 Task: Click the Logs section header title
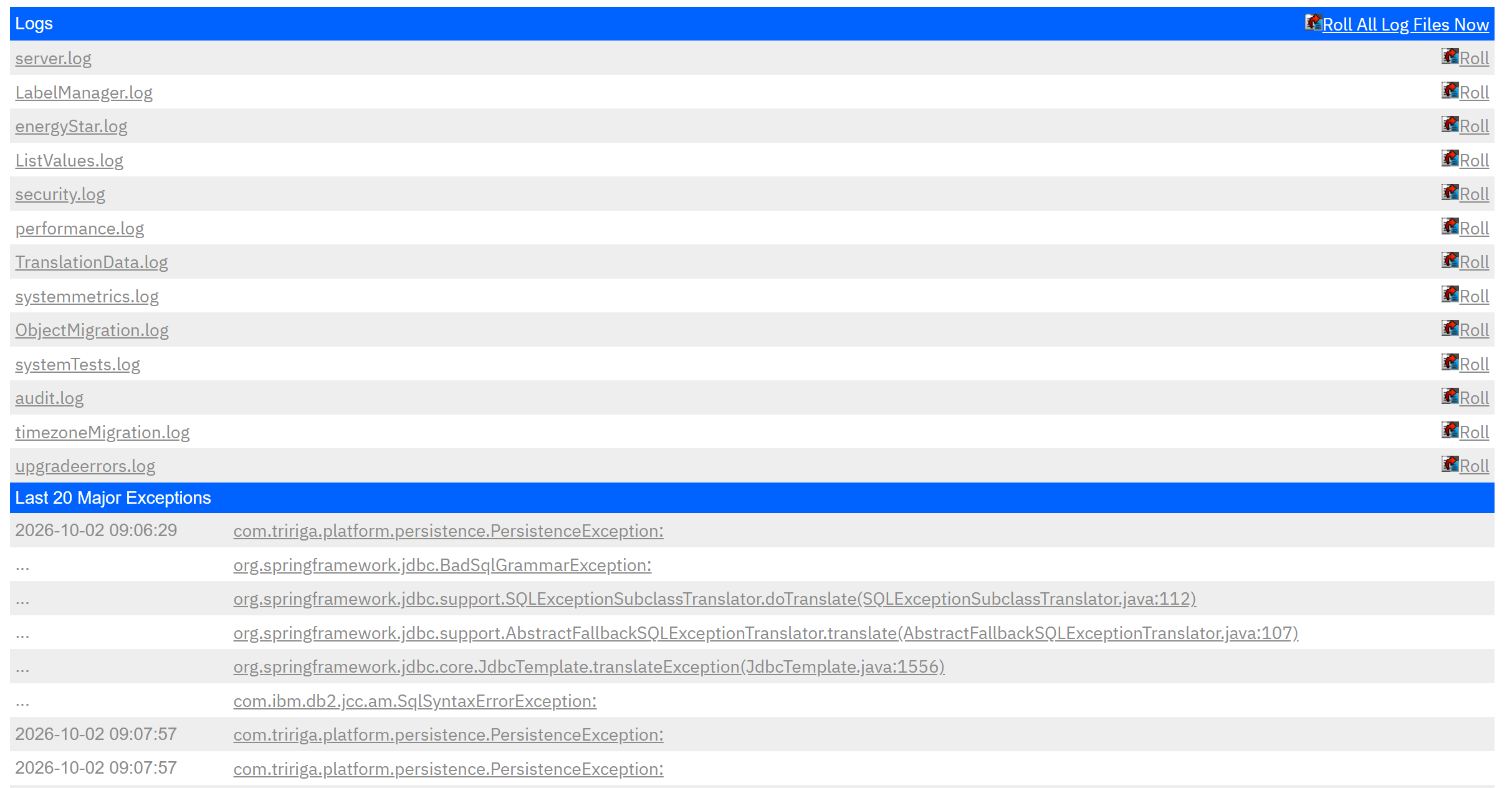(34, 23)
